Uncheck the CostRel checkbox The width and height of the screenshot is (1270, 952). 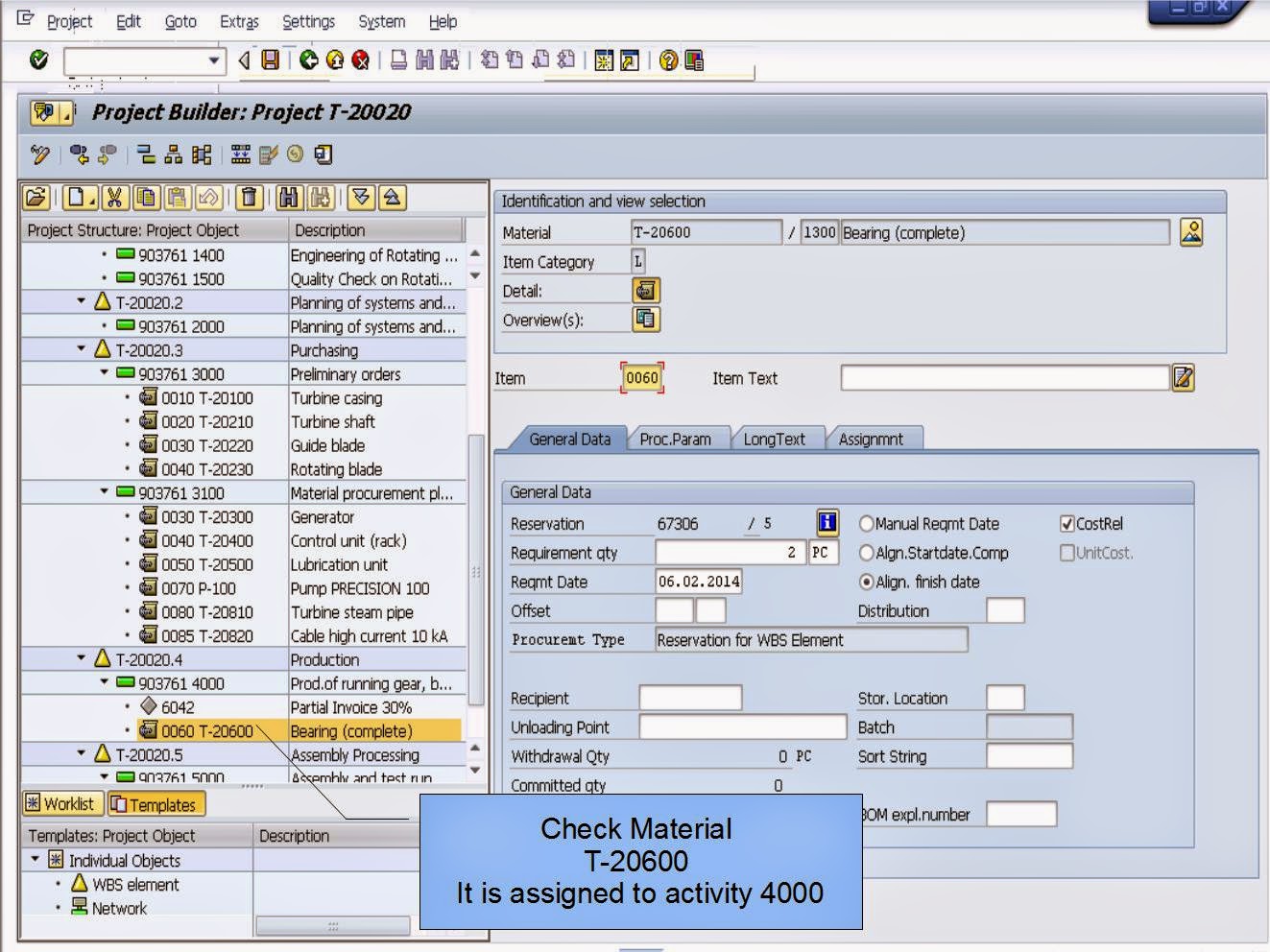coord(1068,523)
